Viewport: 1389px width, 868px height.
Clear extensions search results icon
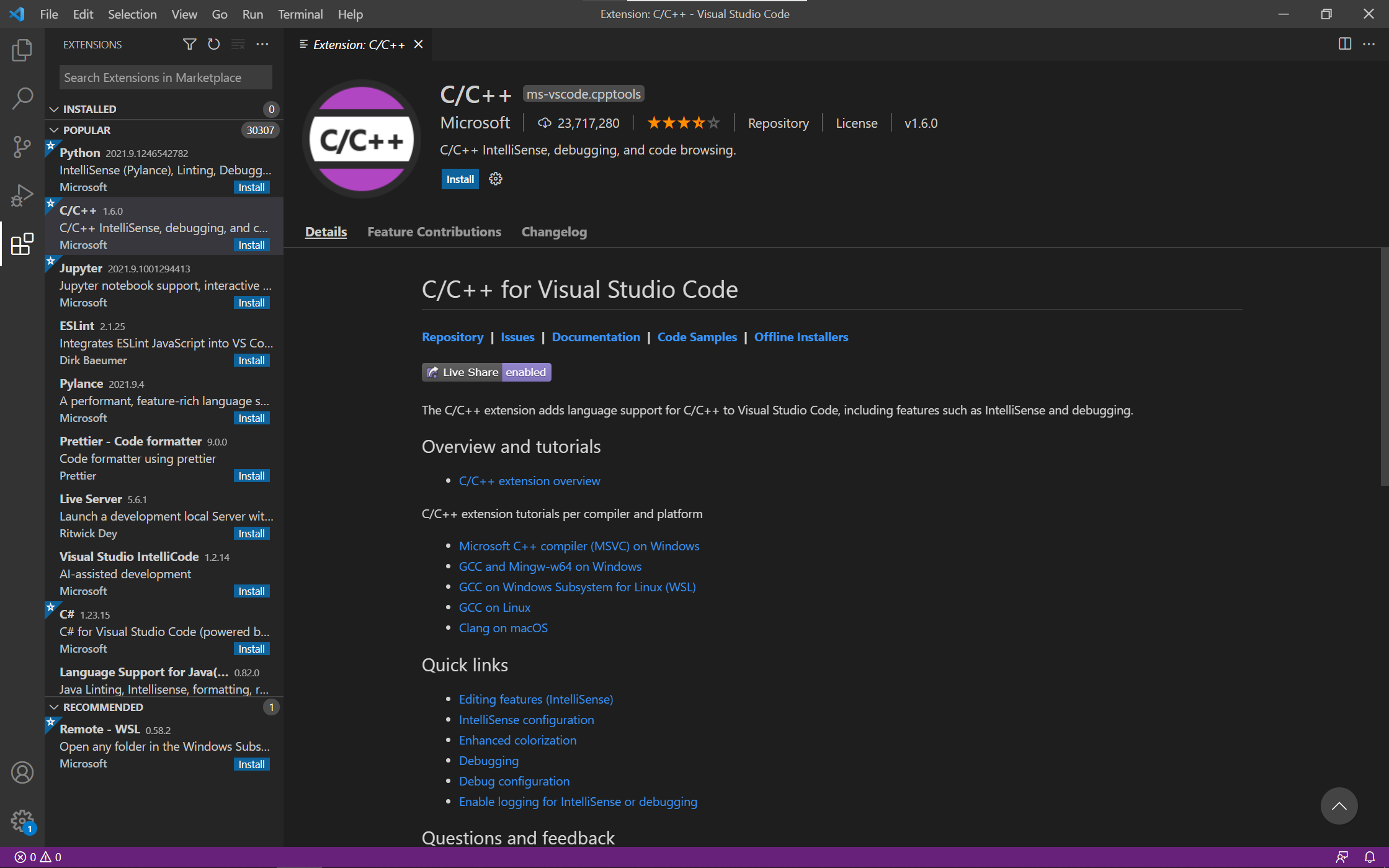pyautogui.click(x=238, y=44)
